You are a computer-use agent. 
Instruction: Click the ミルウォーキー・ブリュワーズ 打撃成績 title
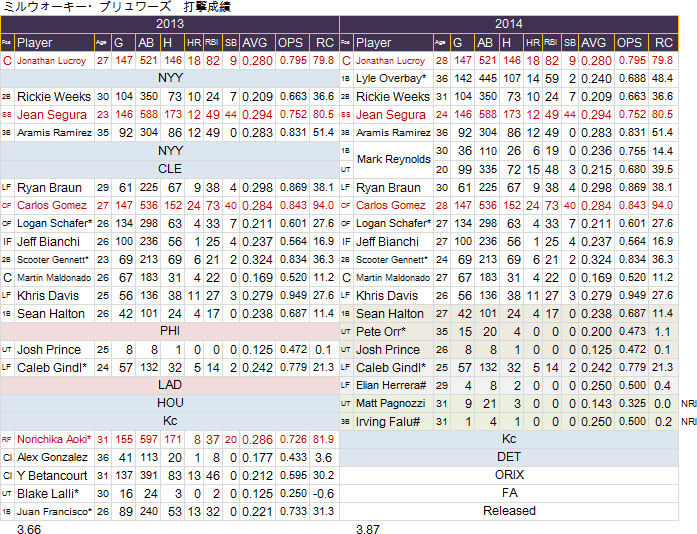[116, 7]
